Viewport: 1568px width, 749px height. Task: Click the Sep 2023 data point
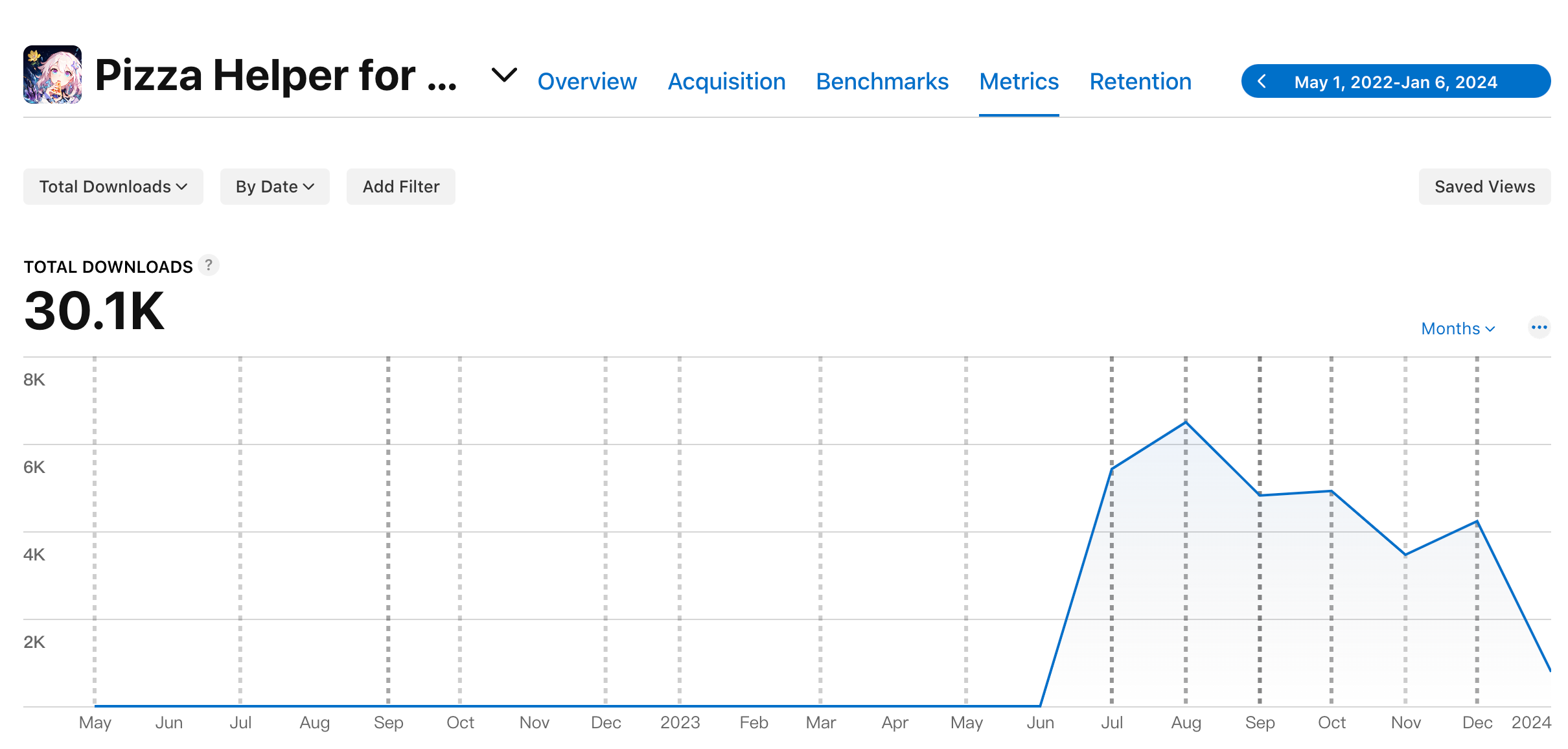(1260, 495)
